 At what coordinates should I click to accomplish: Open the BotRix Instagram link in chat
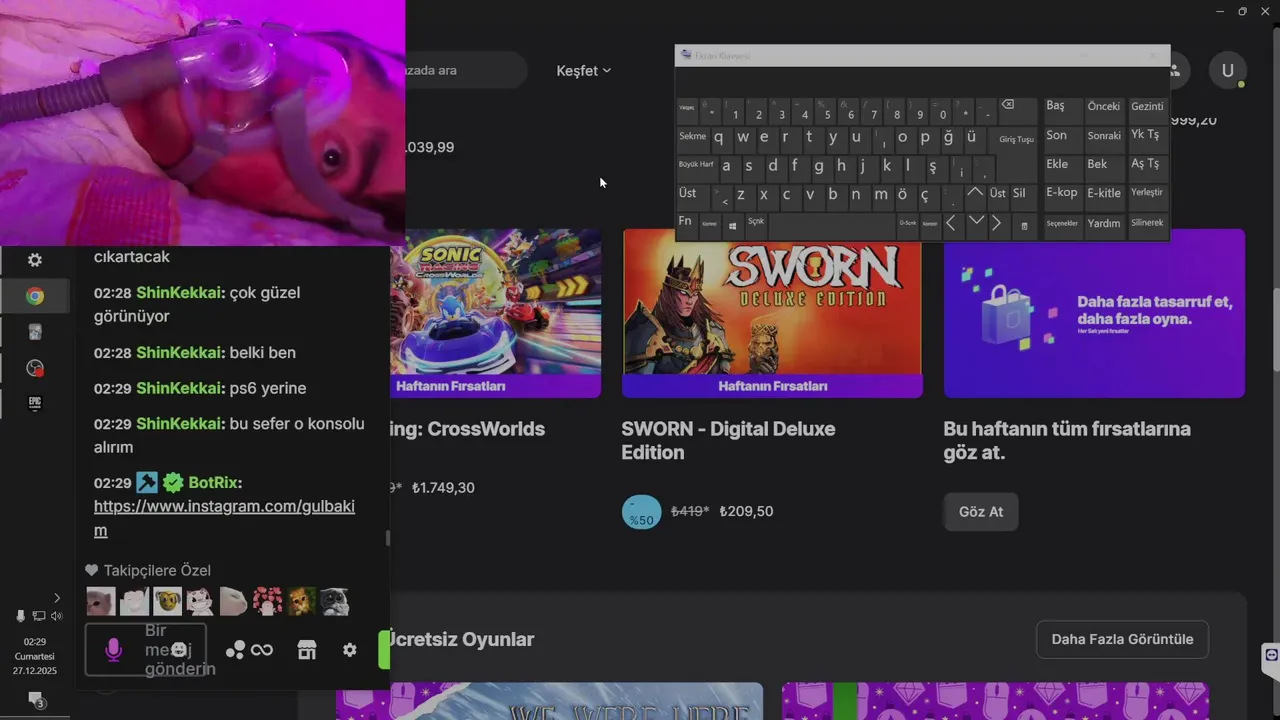pos(224,518)
